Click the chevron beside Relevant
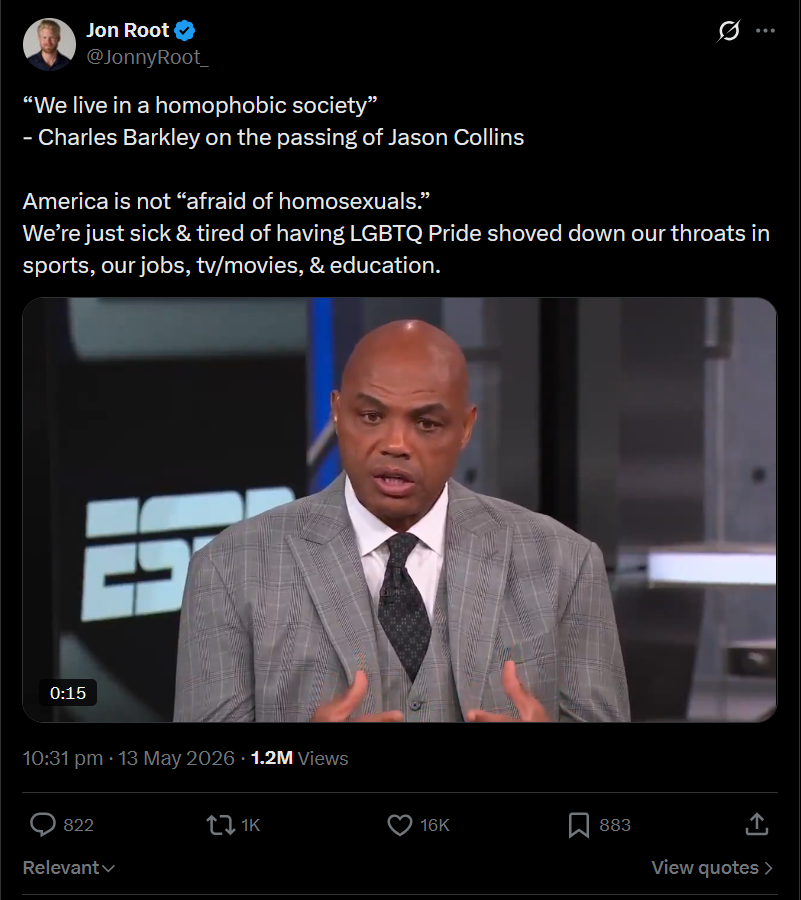Viewport: 801px width, 900px height. pos(108,868)
